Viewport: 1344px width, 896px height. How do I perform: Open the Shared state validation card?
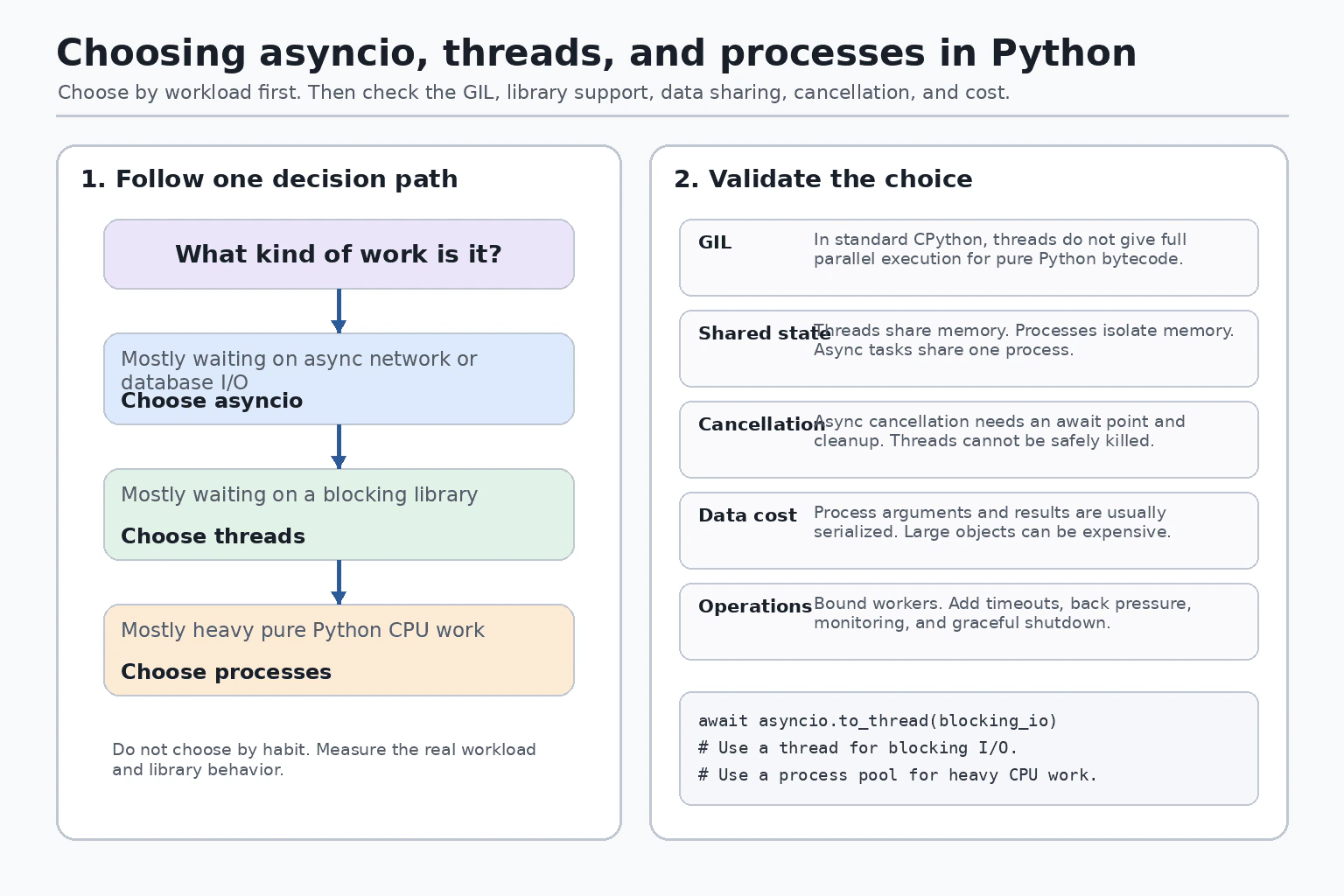[969, 348]
